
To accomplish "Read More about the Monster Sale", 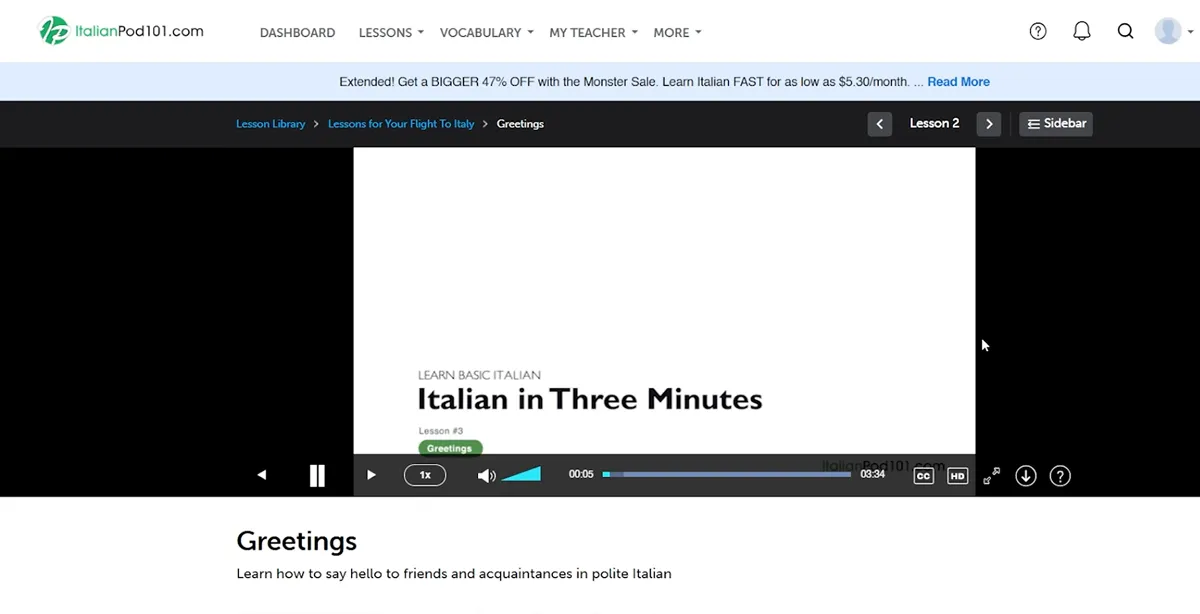I will (957, 81).
